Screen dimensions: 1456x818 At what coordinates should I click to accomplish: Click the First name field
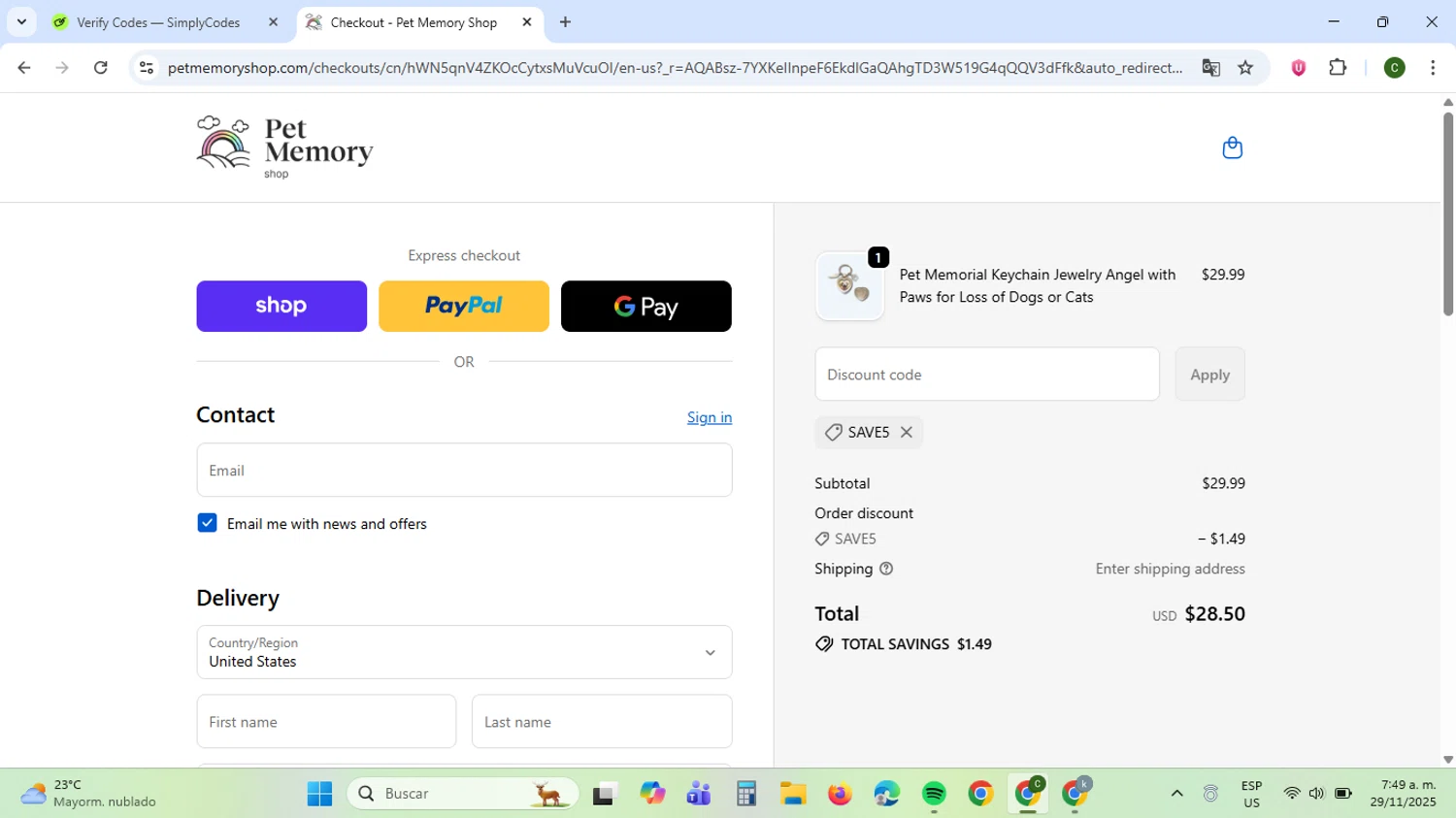click(x=326, y=722)
